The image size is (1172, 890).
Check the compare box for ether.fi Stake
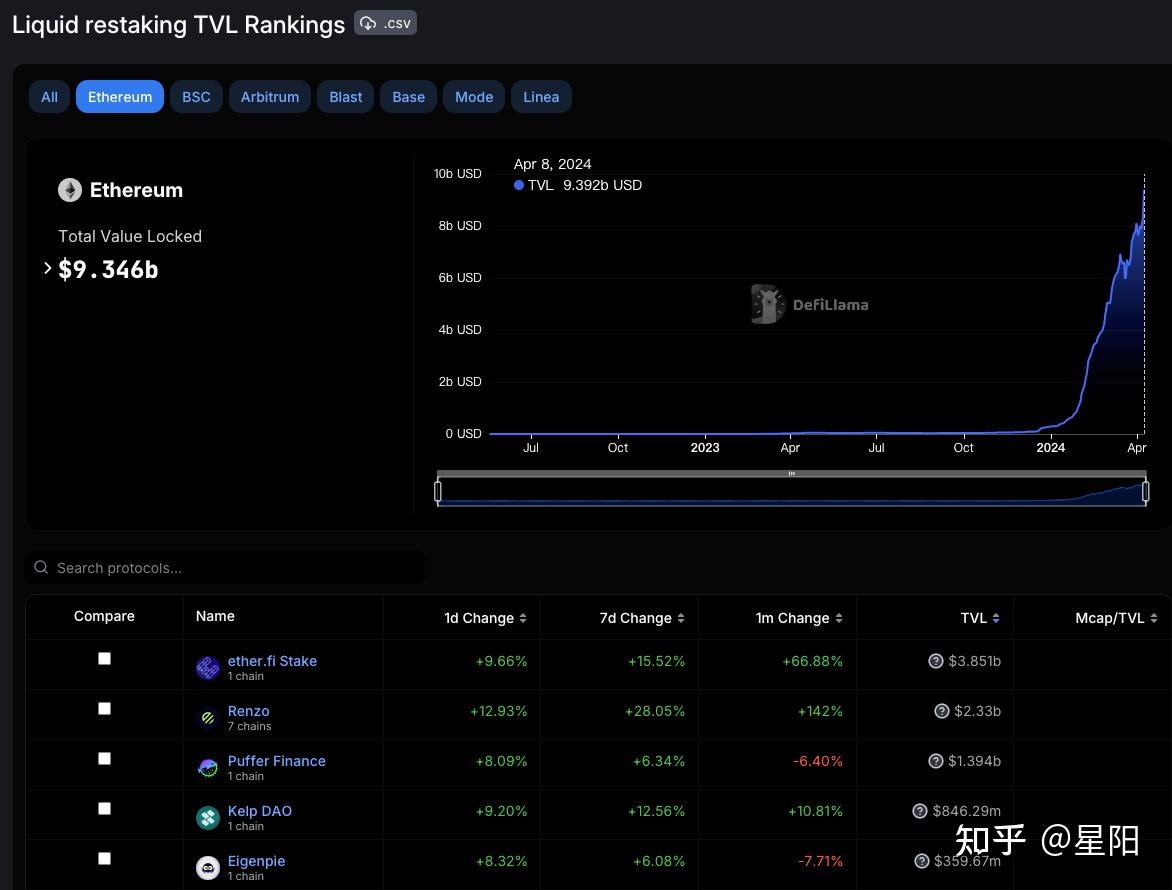(105, 658)
